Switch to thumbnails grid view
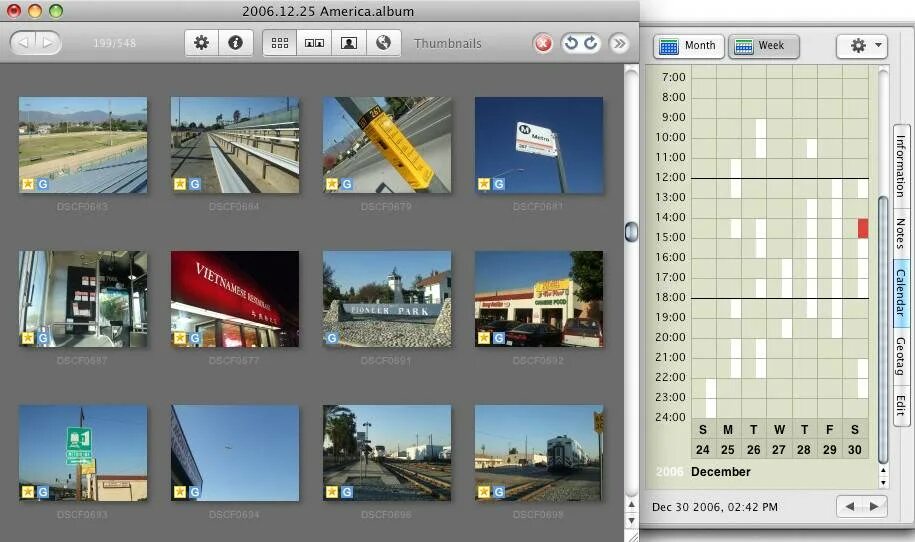915x542 pixels. tap(280, 43)
